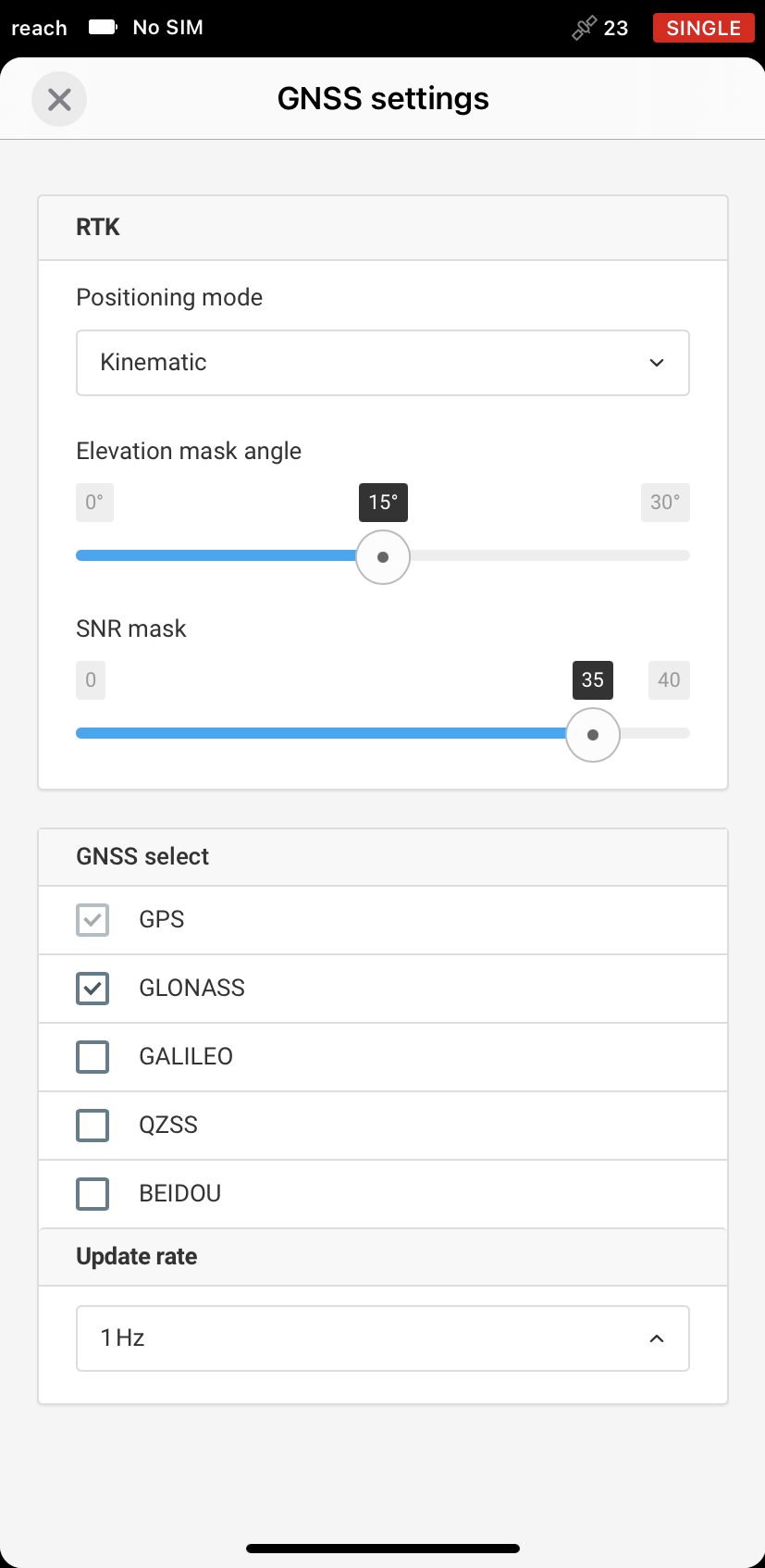Click the SNR mask 0 minimum label
Image resolution: width=765 pixels, height=1568 pixels.
pyautogui.click(x=91, y=680)
